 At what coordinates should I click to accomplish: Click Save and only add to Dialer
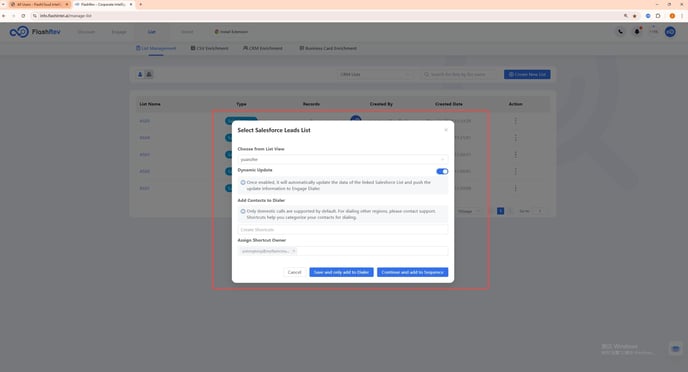tap(341, 272)
